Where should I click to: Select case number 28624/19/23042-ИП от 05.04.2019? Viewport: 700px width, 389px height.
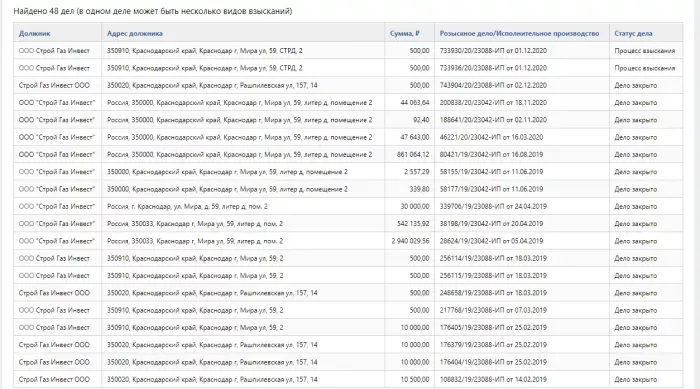coord(491,241)
